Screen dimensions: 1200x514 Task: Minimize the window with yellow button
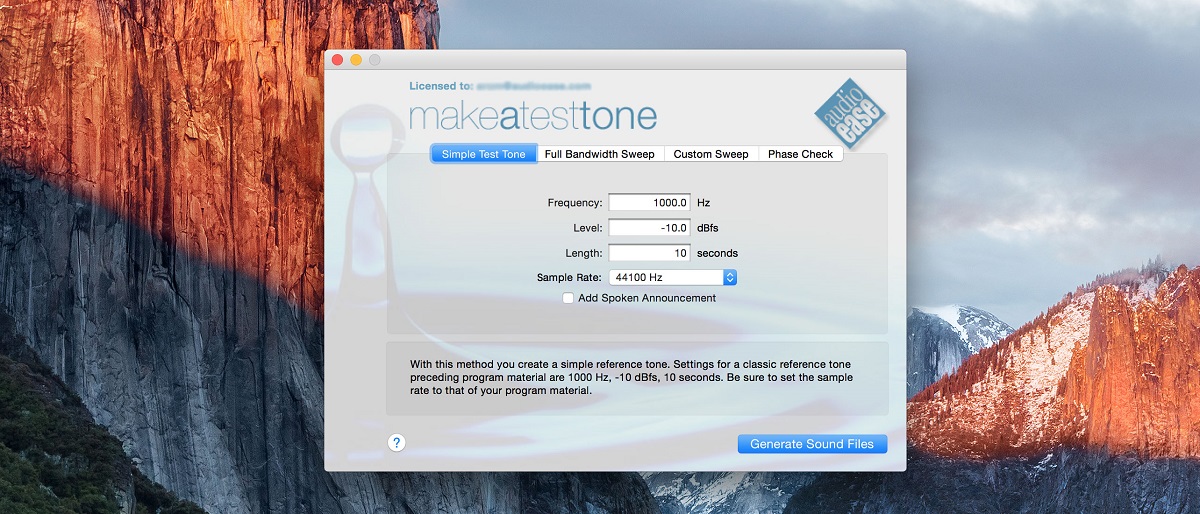coord(356,60)
